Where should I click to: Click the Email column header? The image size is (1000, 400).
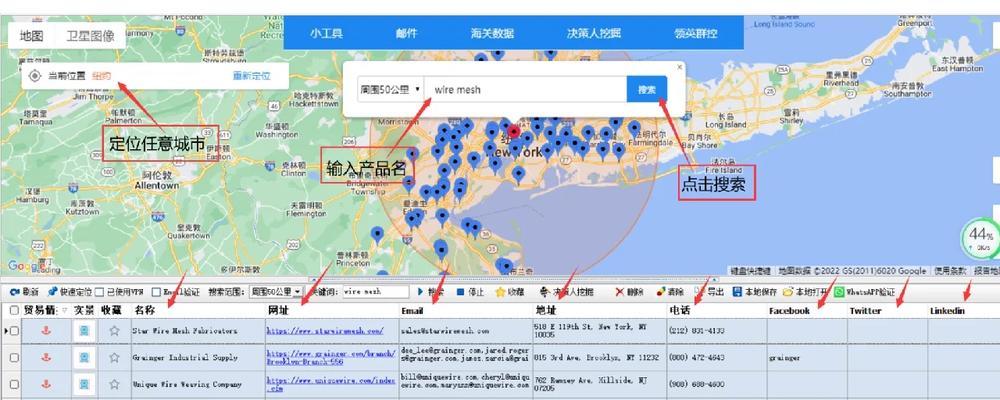(x=466, y=311)
